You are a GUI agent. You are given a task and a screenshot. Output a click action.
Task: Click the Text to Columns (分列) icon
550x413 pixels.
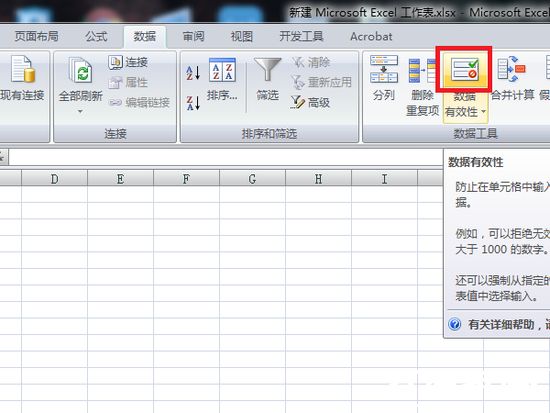pos(384,69)
